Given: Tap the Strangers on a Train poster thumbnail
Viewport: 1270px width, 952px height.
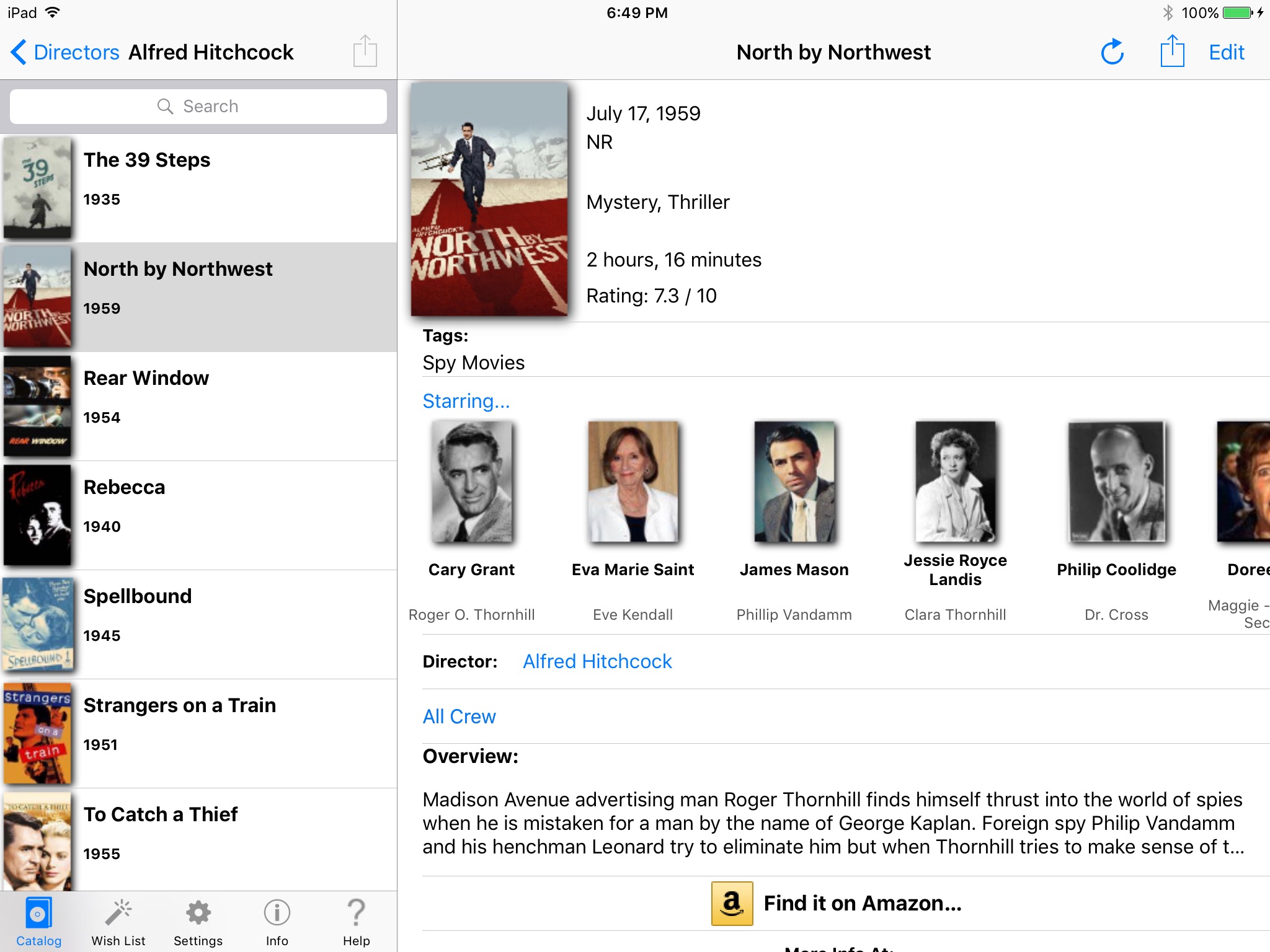Looking at the screenshot, I should tap(37, 733).
